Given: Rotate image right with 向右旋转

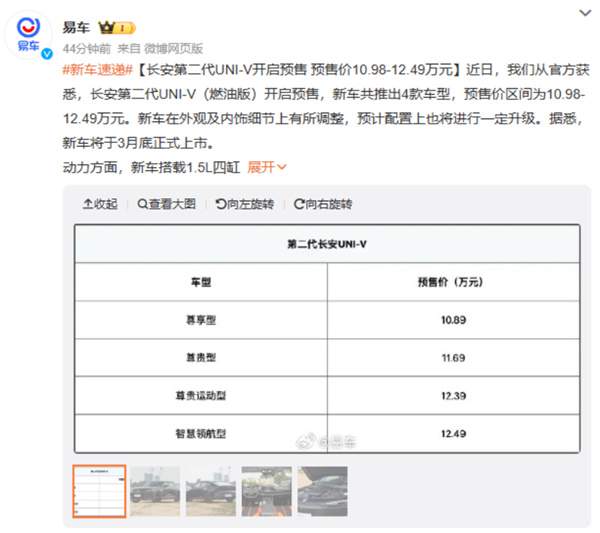Looking at the screenshot, I should pos(323,204).
